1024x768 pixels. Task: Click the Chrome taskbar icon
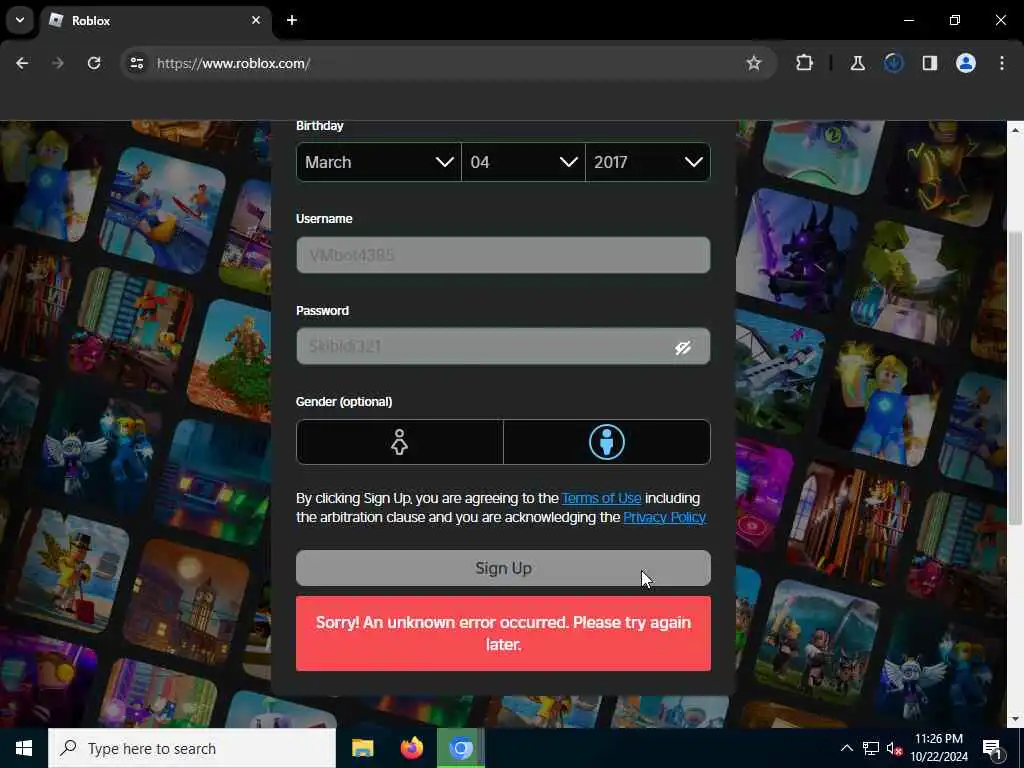pos(461,748)
